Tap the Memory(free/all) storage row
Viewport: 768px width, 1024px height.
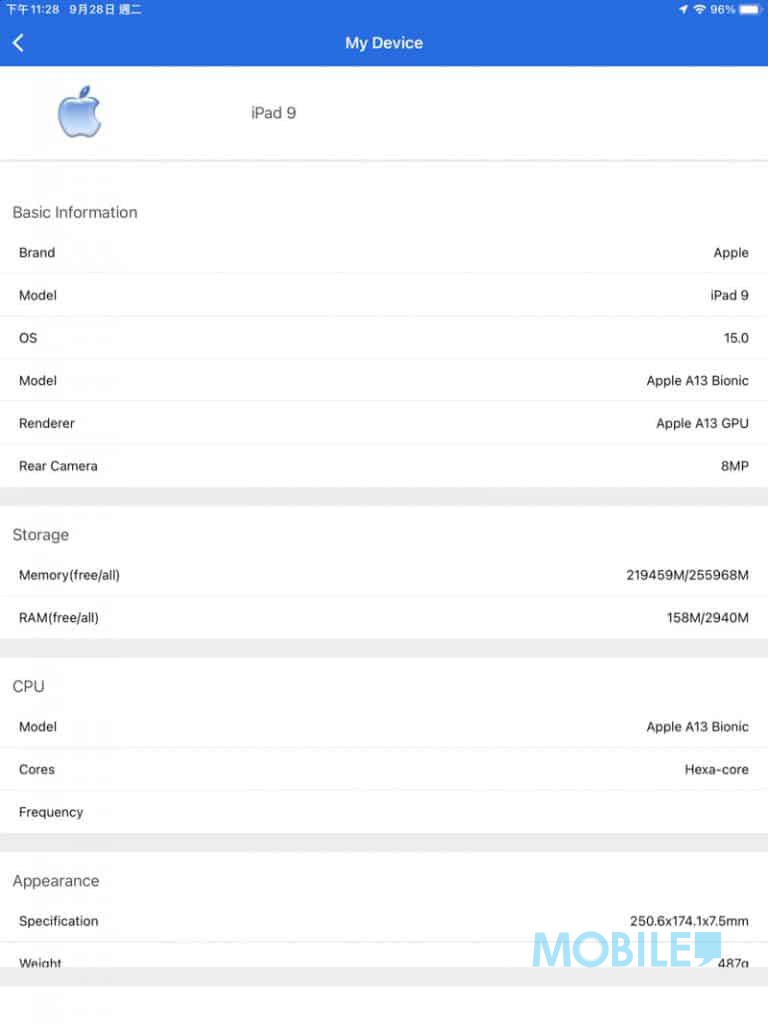[x=384, y=575]
